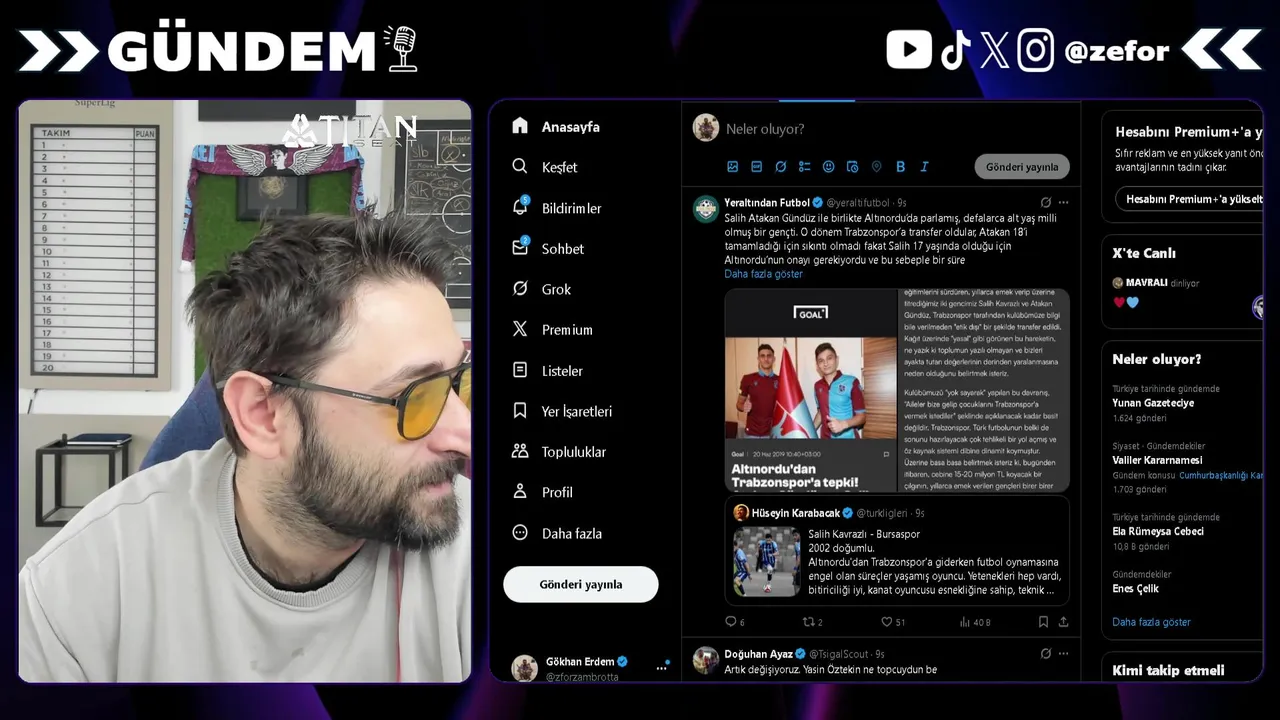Open Salih Kavrazlı match photo thumbnail
Viewport: 1280px width, 720px height.
click(767, 562)
